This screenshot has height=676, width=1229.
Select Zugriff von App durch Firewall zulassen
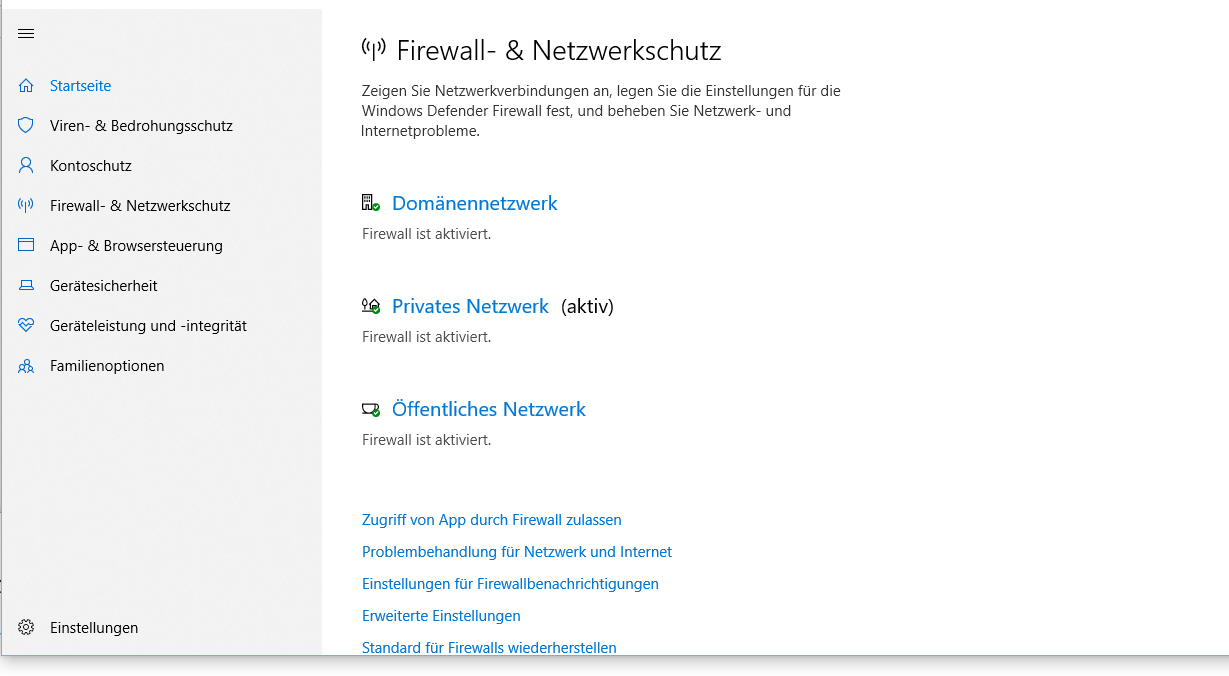491,520
